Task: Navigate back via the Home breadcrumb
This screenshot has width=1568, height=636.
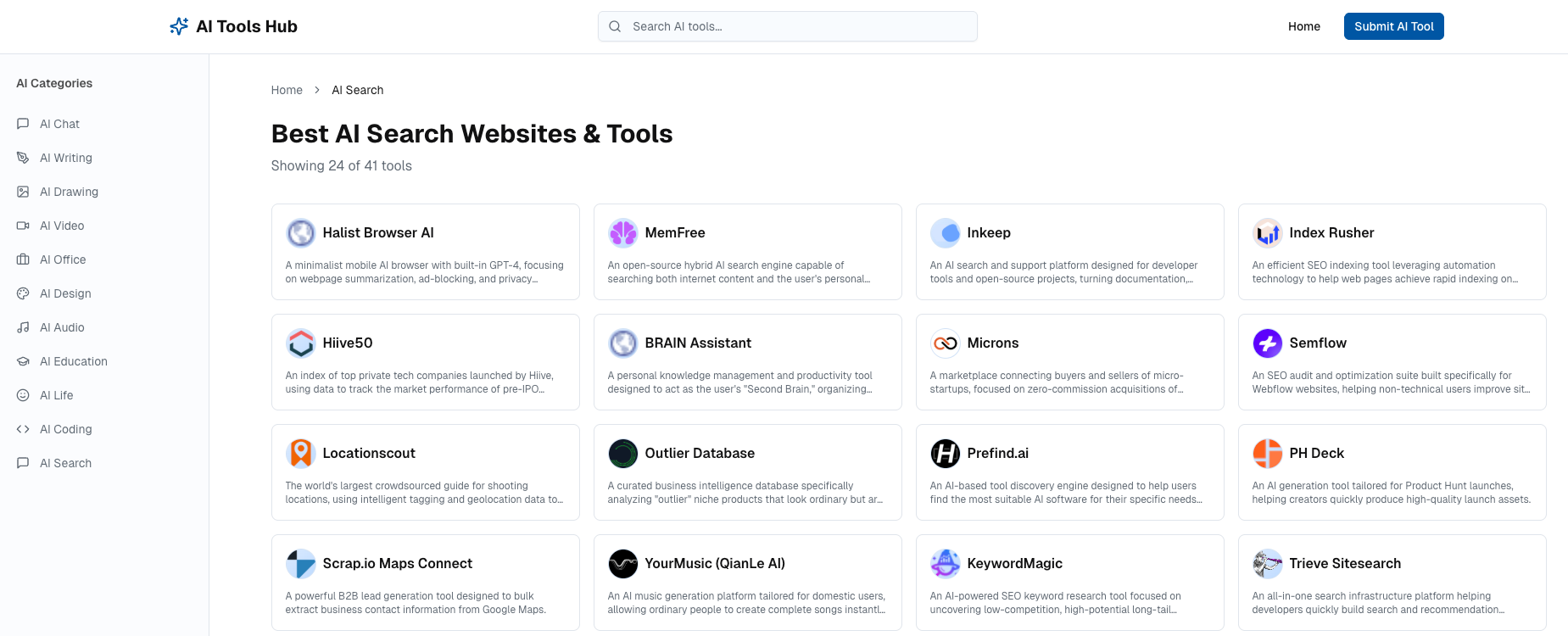Action: pyautogui.click(x=287, y=90)
